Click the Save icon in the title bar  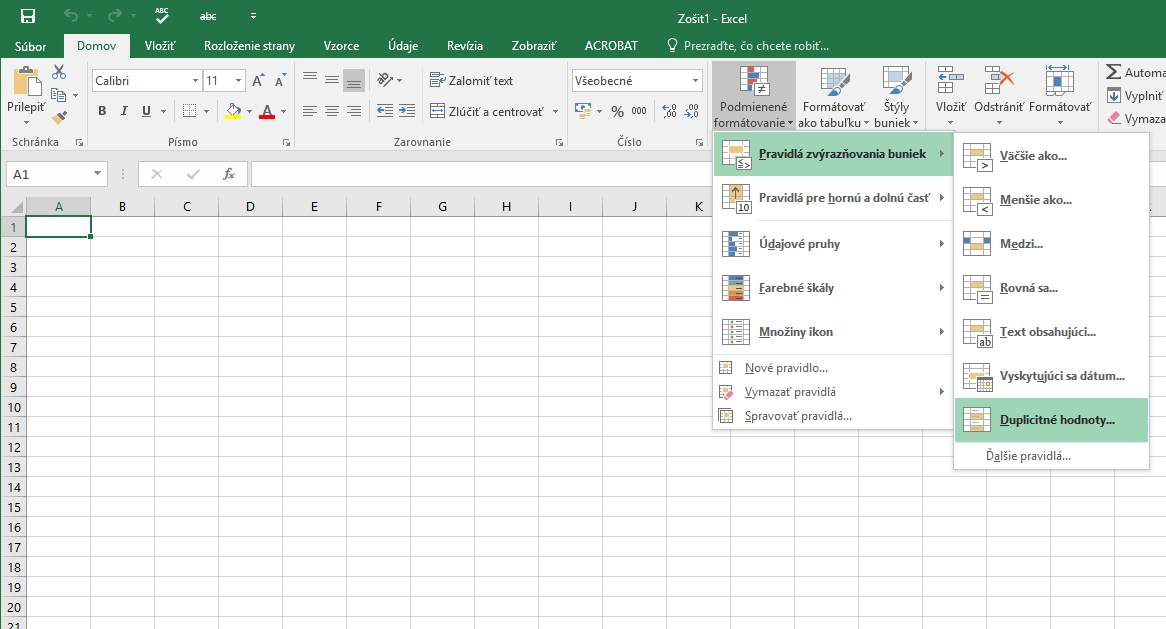(28, 17)
